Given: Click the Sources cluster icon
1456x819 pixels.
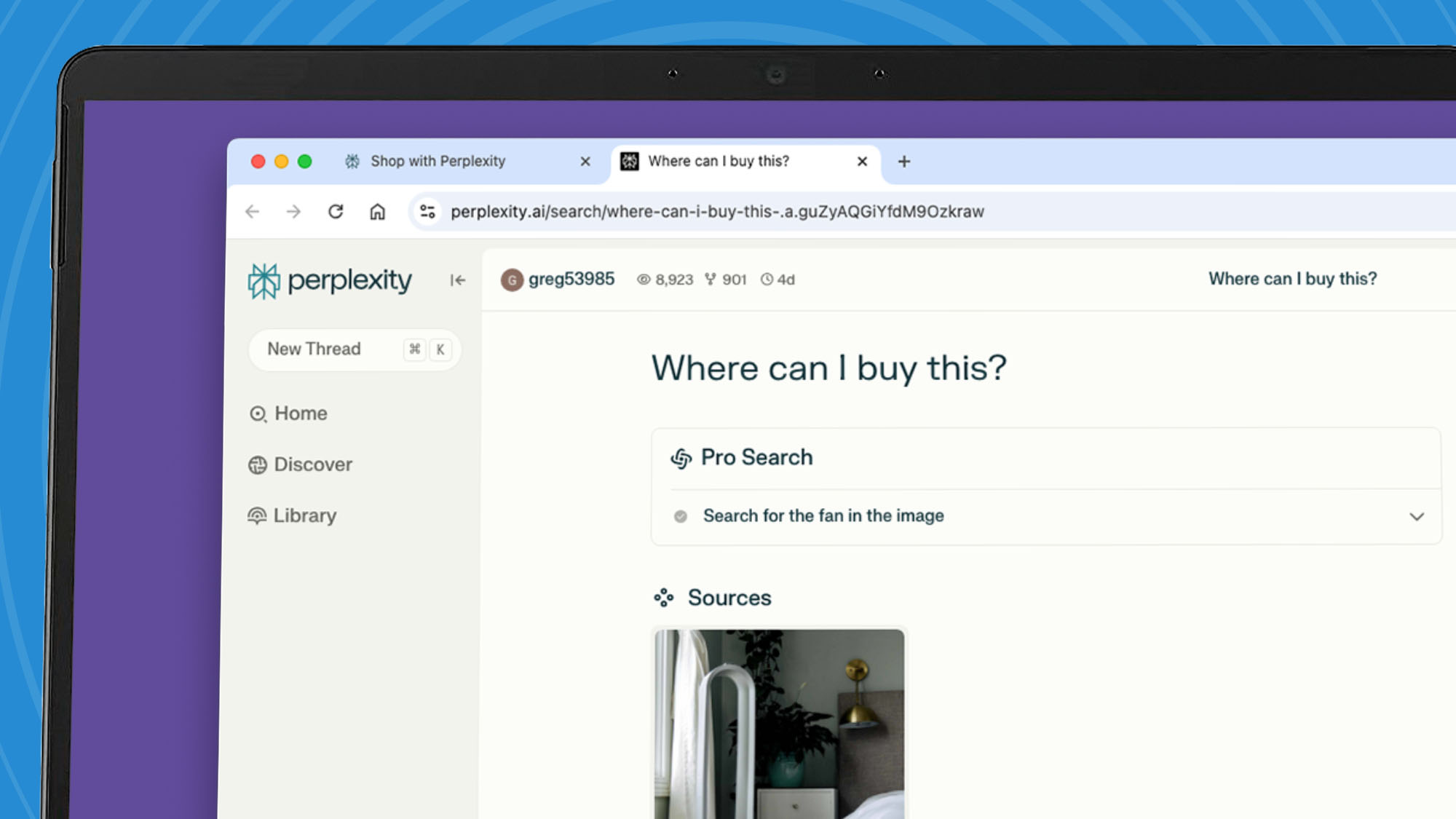Looking at the screenshot, I should pos(663,597).
